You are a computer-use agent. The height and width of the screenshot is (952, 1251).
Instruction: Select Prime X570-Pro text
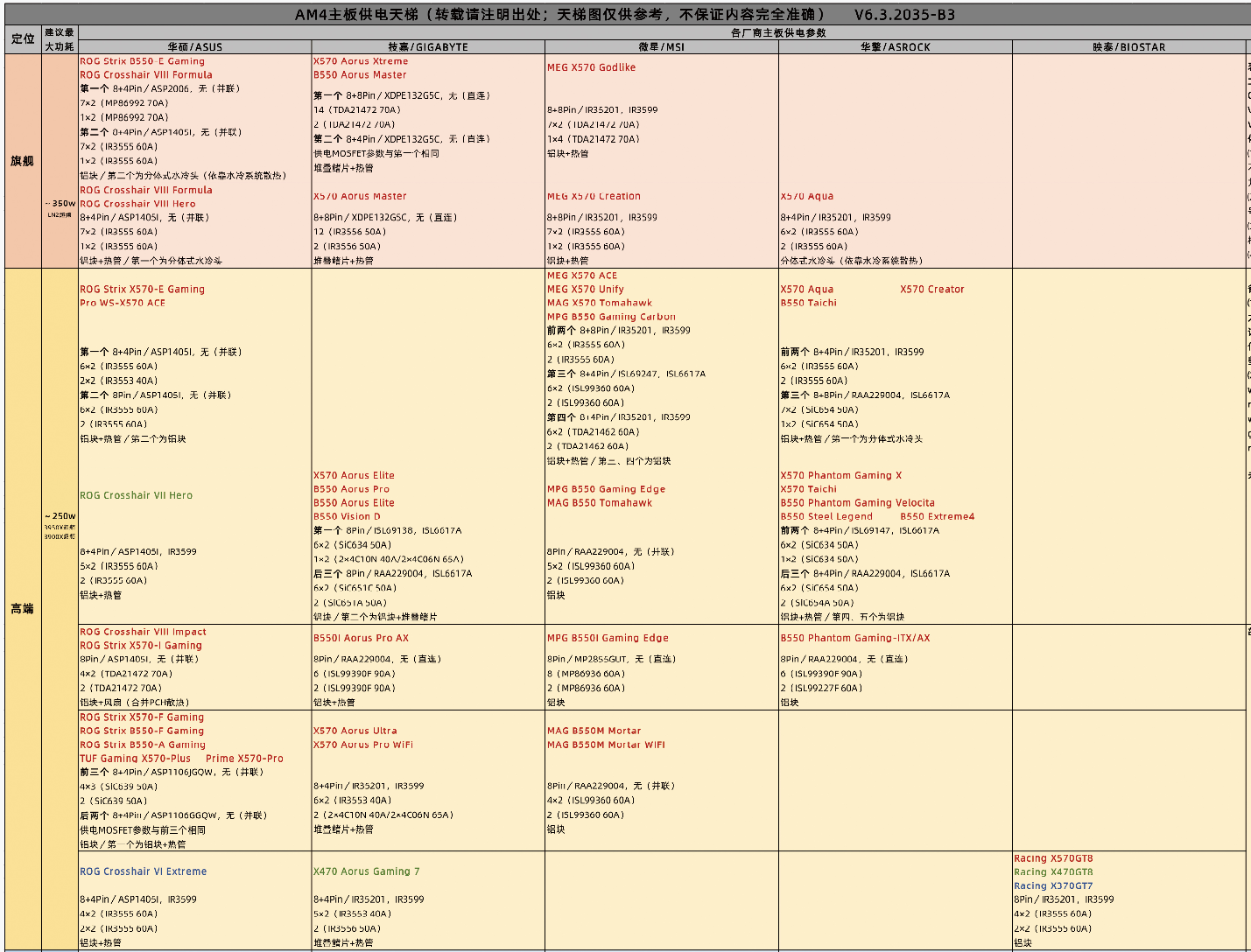click(x=244, y=759)
